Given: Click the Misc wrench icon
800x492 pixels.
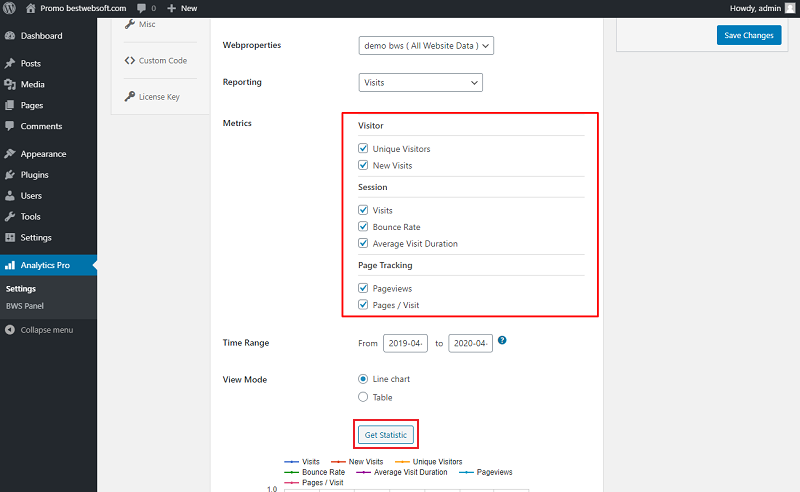Looking at the screenshot, I should [x=130, y=24].
